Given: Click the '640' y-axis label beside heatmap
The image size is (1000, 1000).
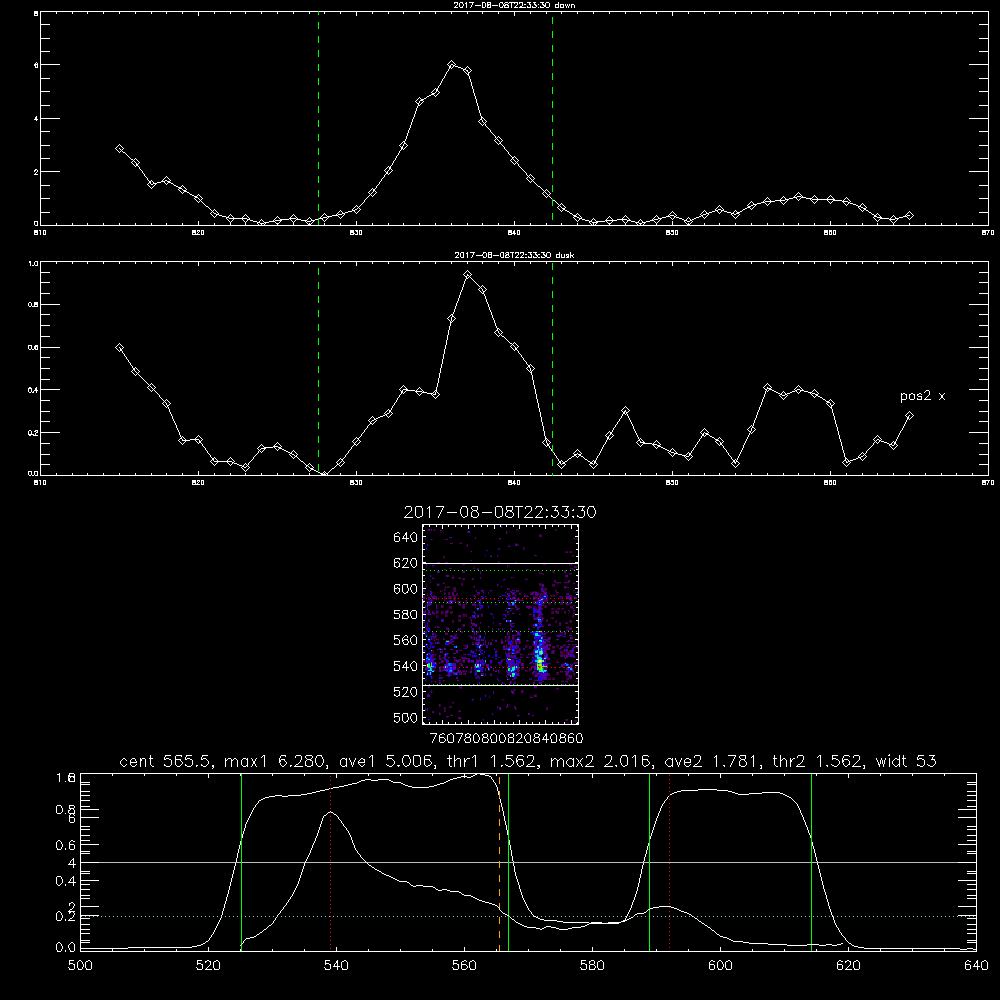Looking at the screenshot, I should click(405, 538).
